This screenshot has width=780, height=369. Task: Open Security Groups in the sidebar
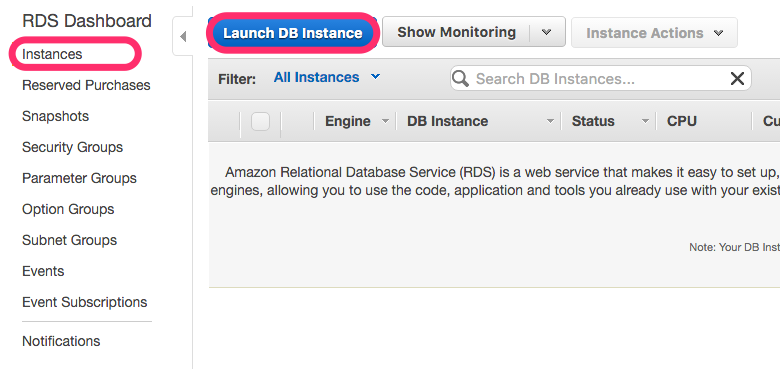pos(72,147)
